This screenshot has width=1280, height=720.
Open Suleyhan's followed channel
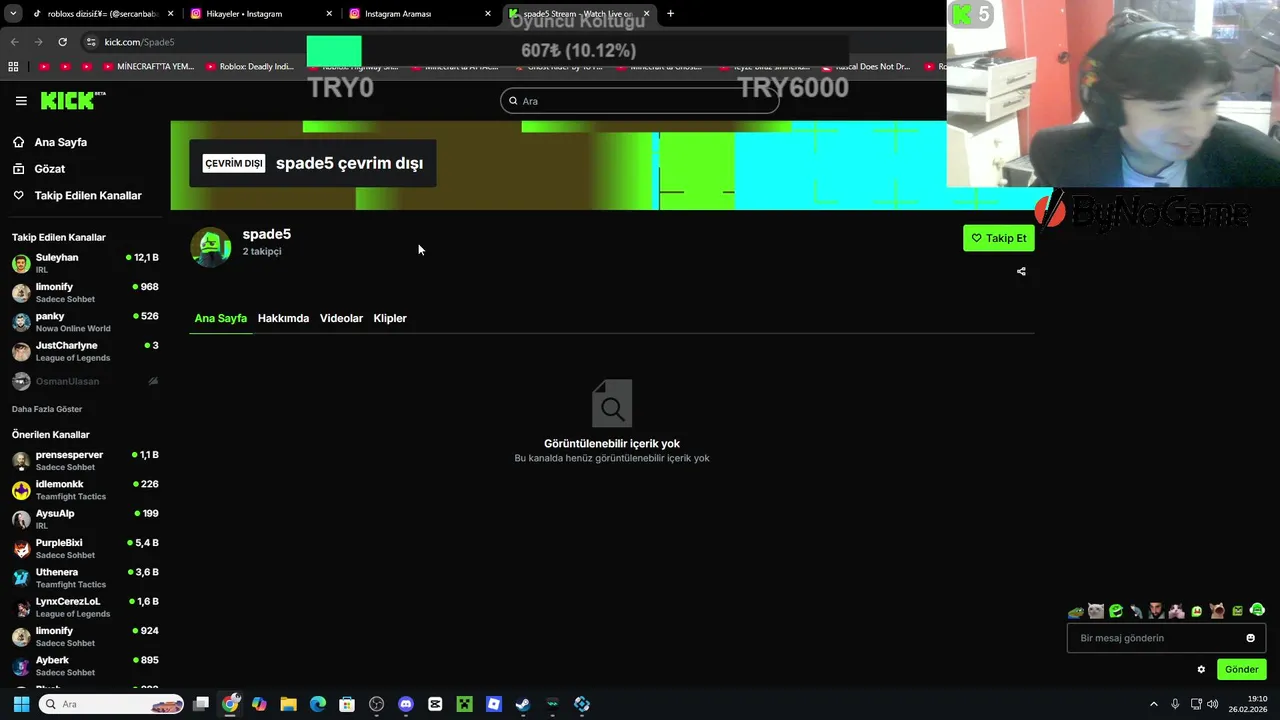click(85, 263)
